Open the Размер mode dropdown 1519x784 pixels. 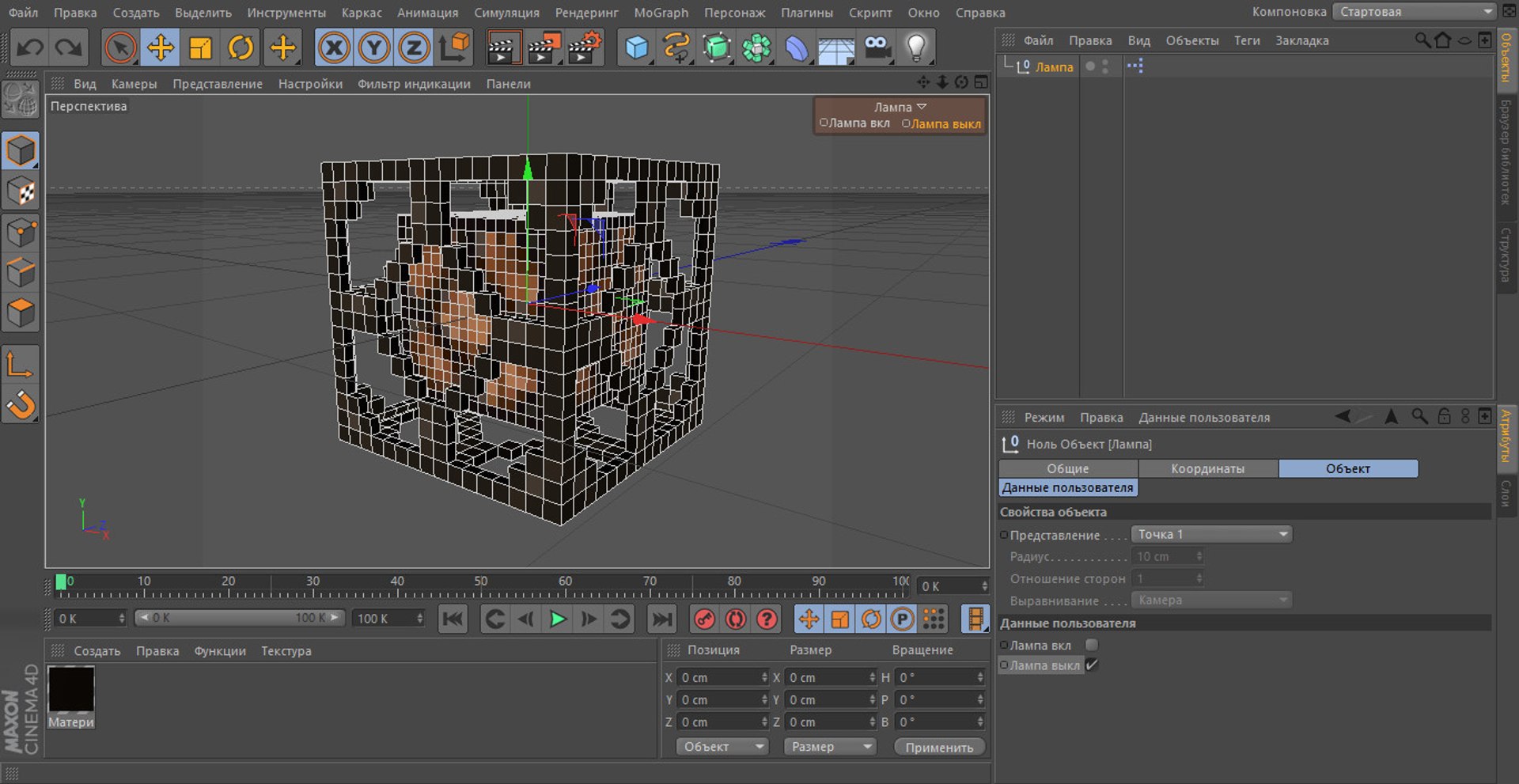[x=830, y=747]
